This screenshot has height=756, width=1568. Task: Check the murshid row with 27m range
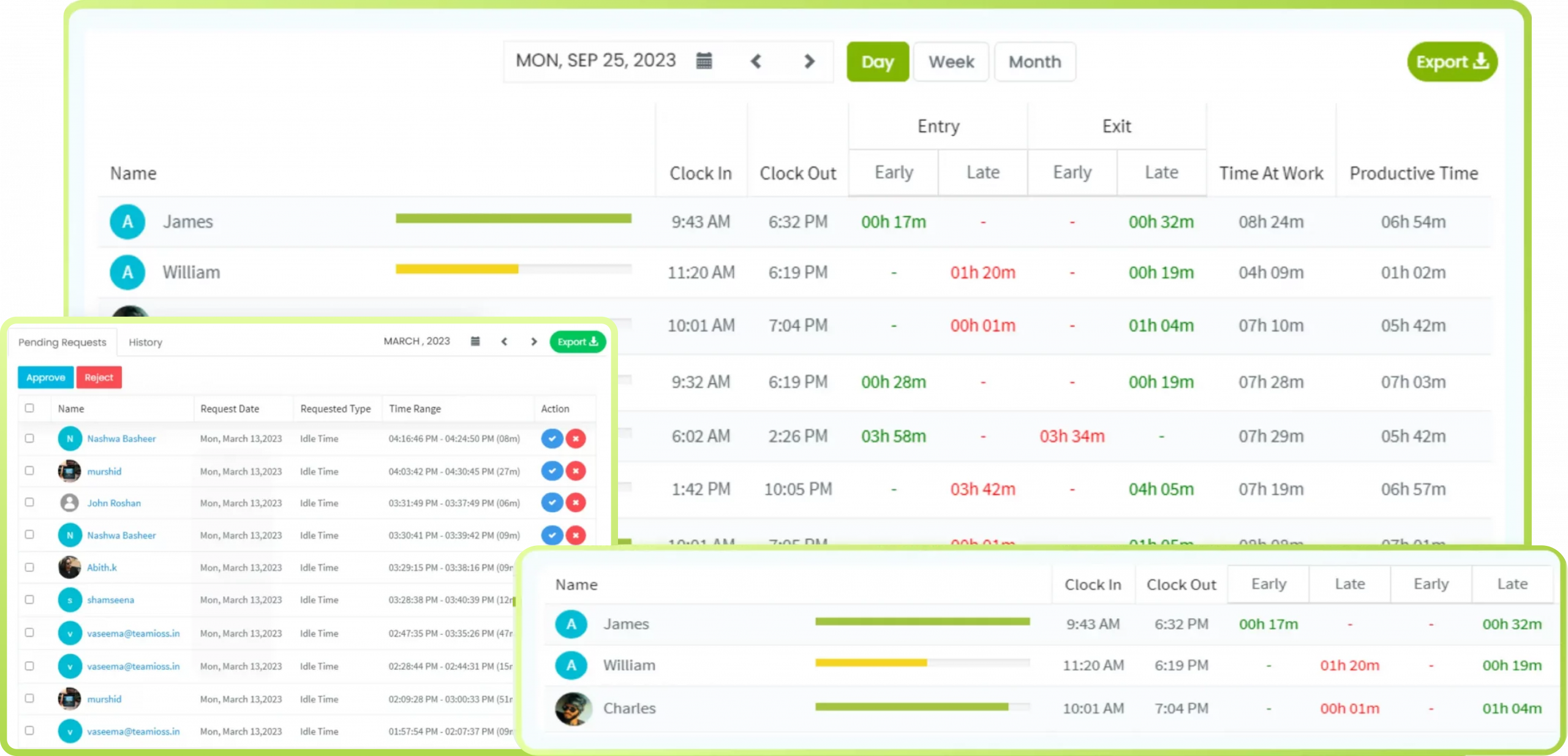point(29,471)
